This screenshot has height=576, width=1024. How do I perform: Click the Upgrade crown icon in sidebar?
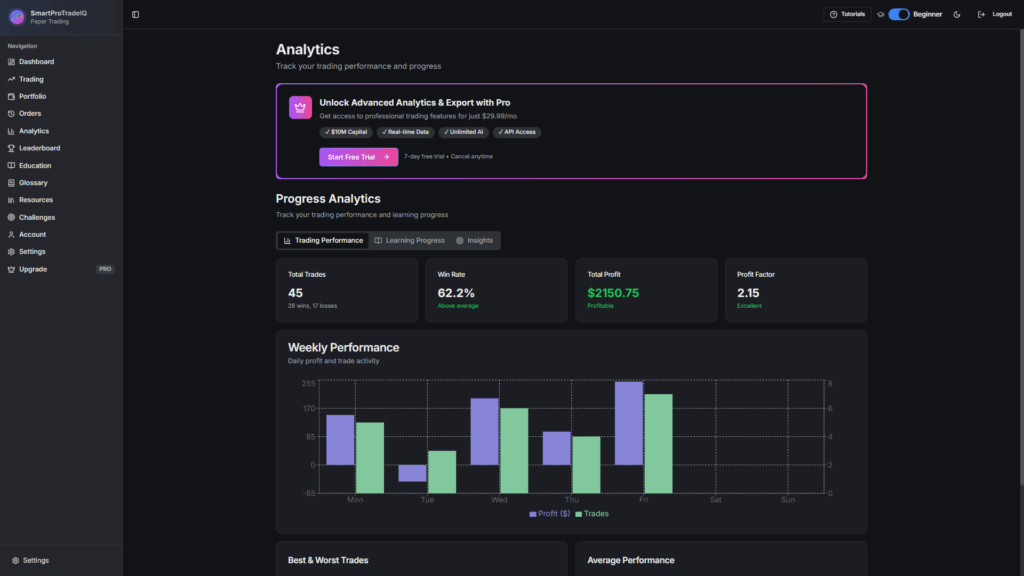11,269
